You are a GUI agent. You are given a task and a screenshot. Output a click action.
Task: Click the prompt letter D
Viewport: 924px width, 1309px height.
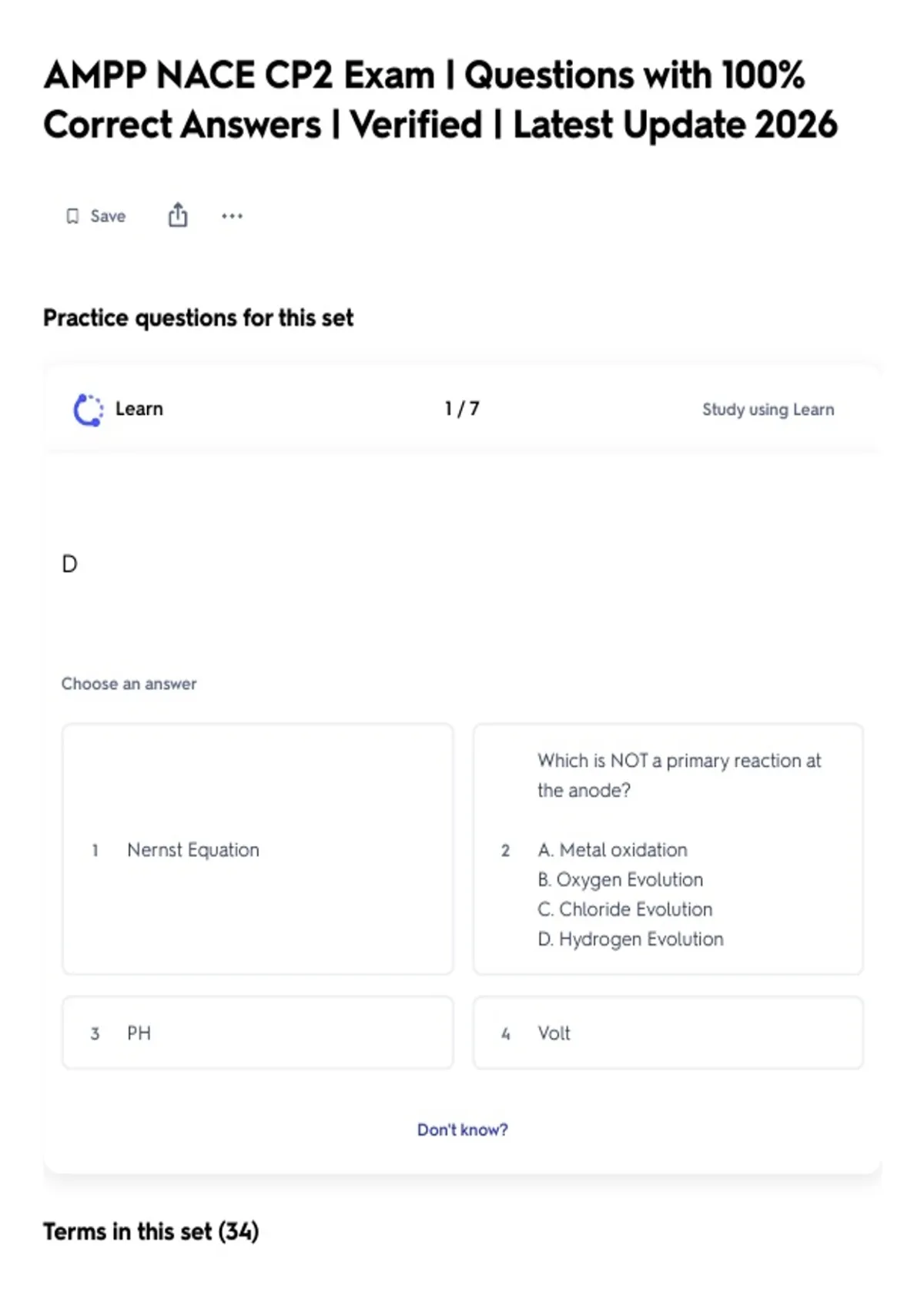69,564
